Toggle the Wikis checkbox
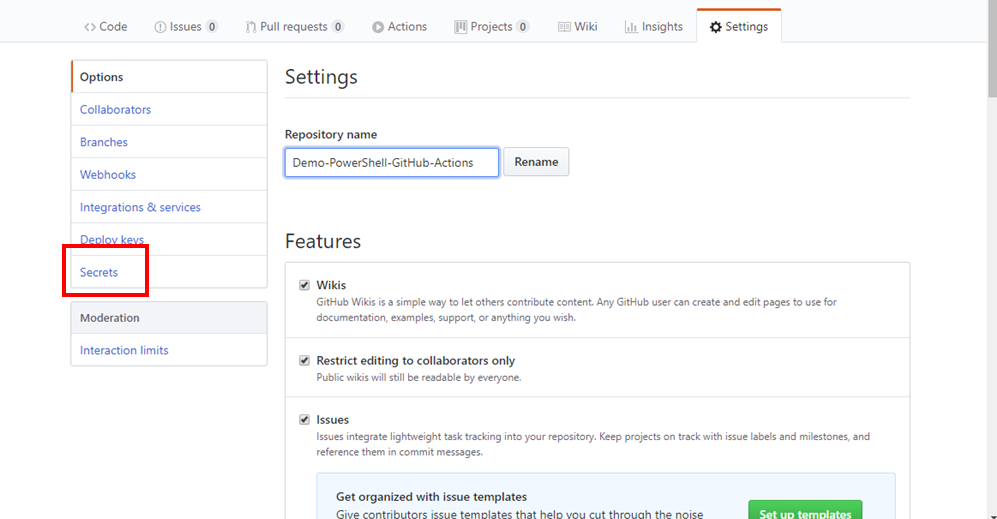Screen dimensions: 997x519 click(305, 285)
